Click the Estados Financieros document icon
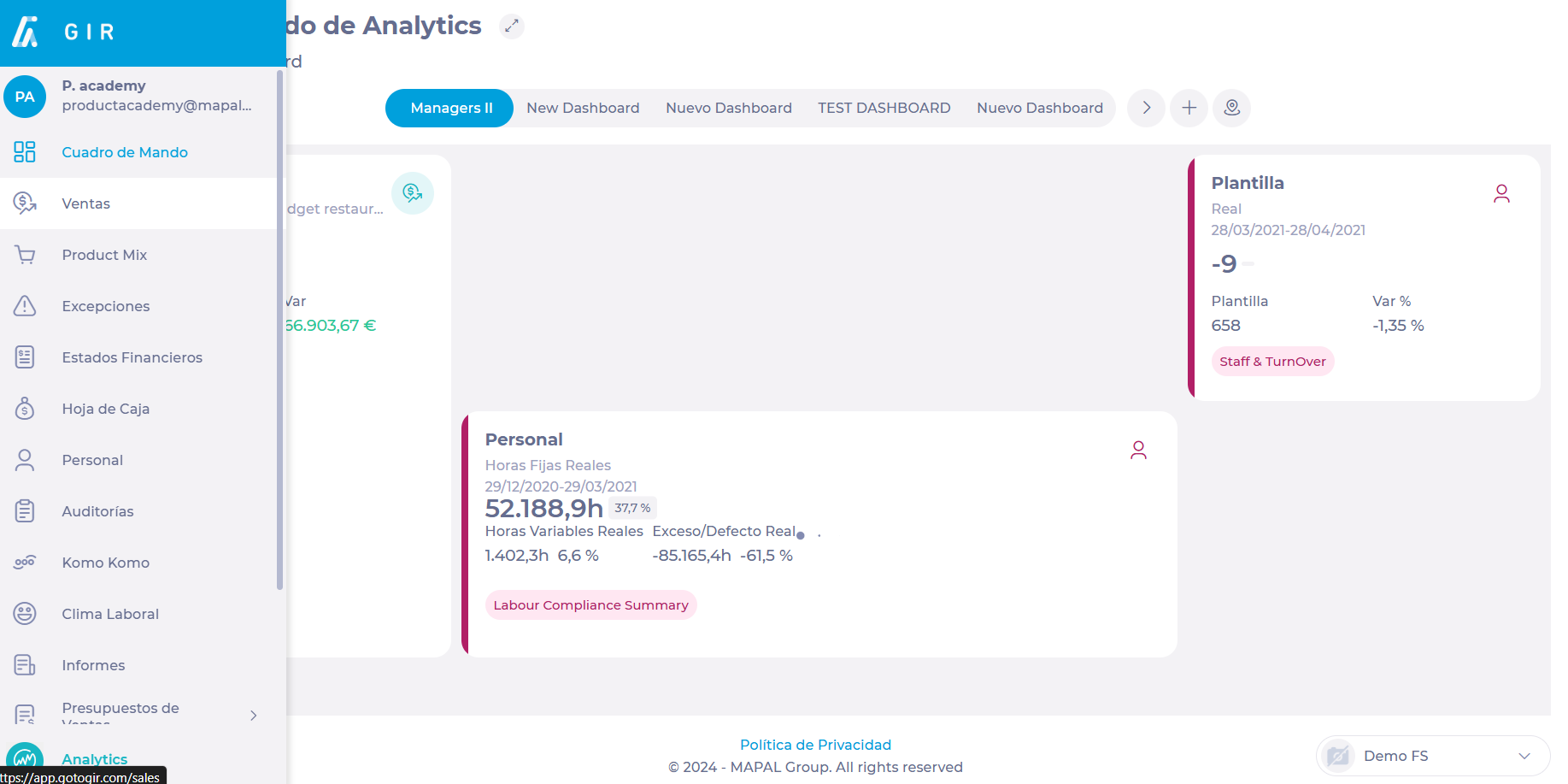The height and width of the screenshot is (784, 1568). (25, 357)
